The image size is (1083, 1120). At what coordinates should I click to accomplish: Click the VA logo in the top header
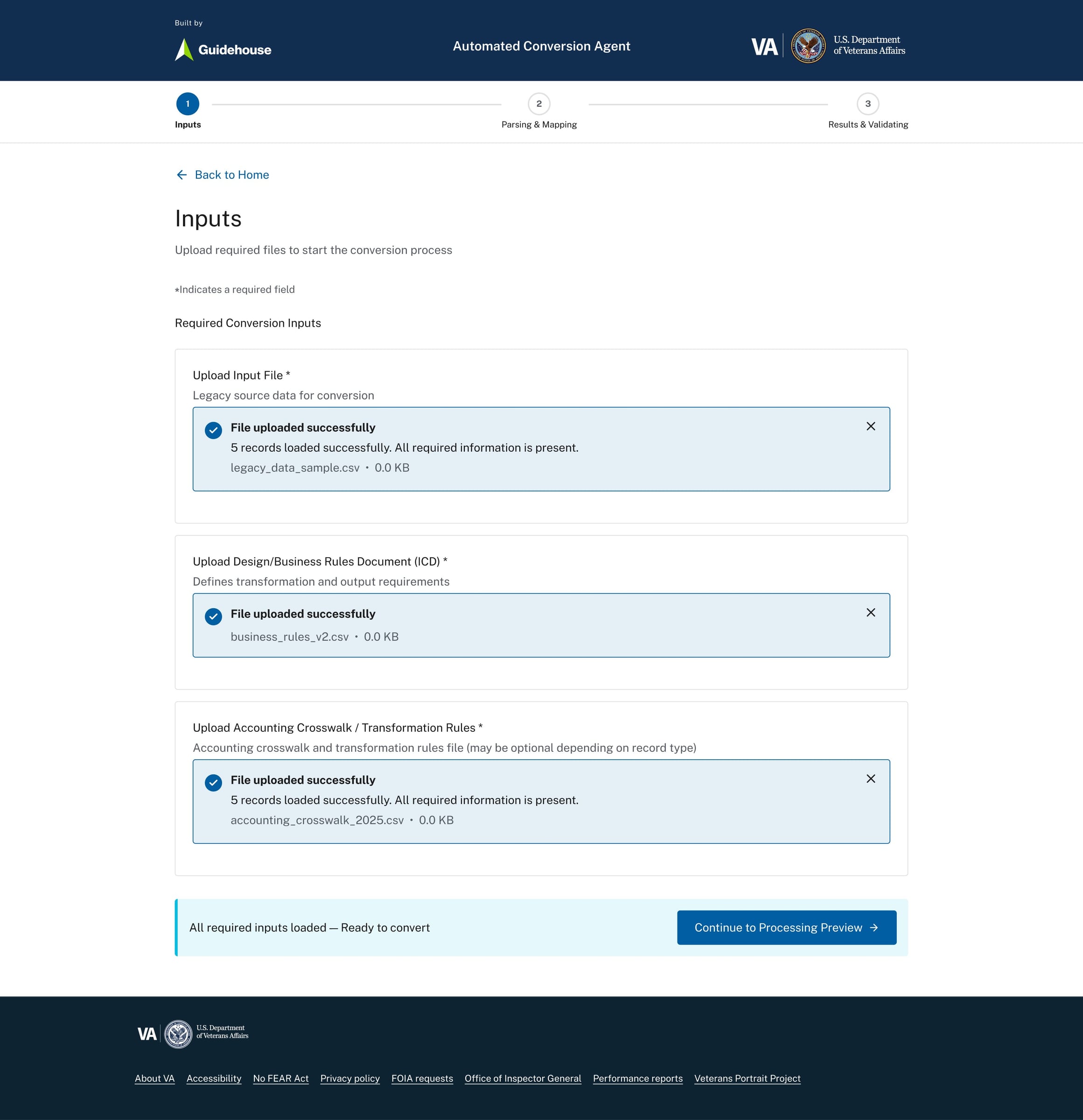point(764,47)
